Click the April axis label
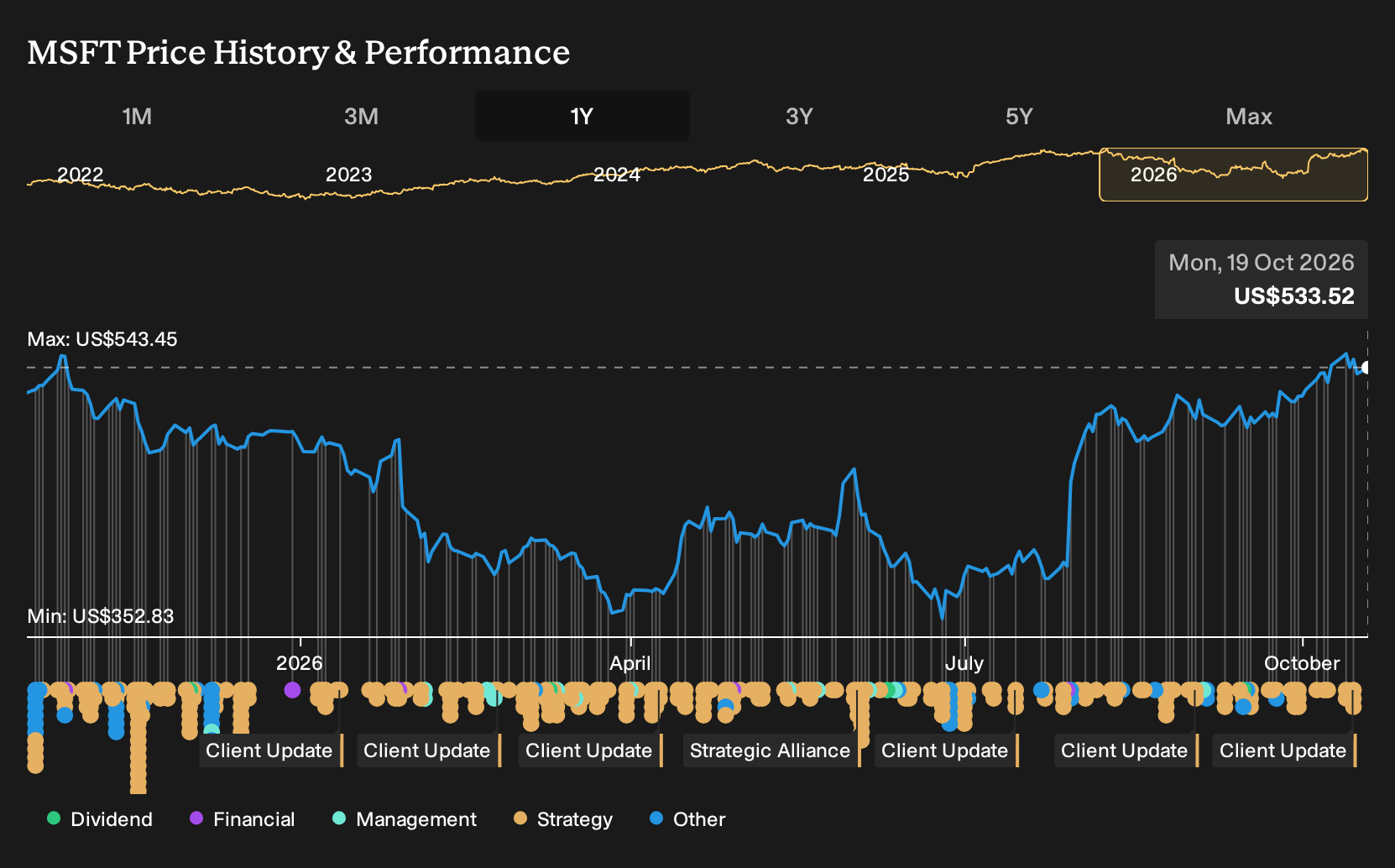Screen dimensions: 1395x868 coord(630,663)
